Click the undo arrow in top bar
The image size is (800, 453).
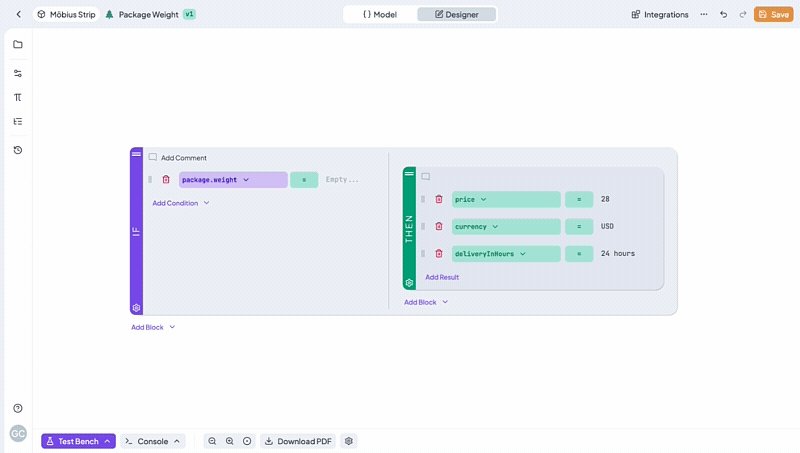[x=723, y=14]
